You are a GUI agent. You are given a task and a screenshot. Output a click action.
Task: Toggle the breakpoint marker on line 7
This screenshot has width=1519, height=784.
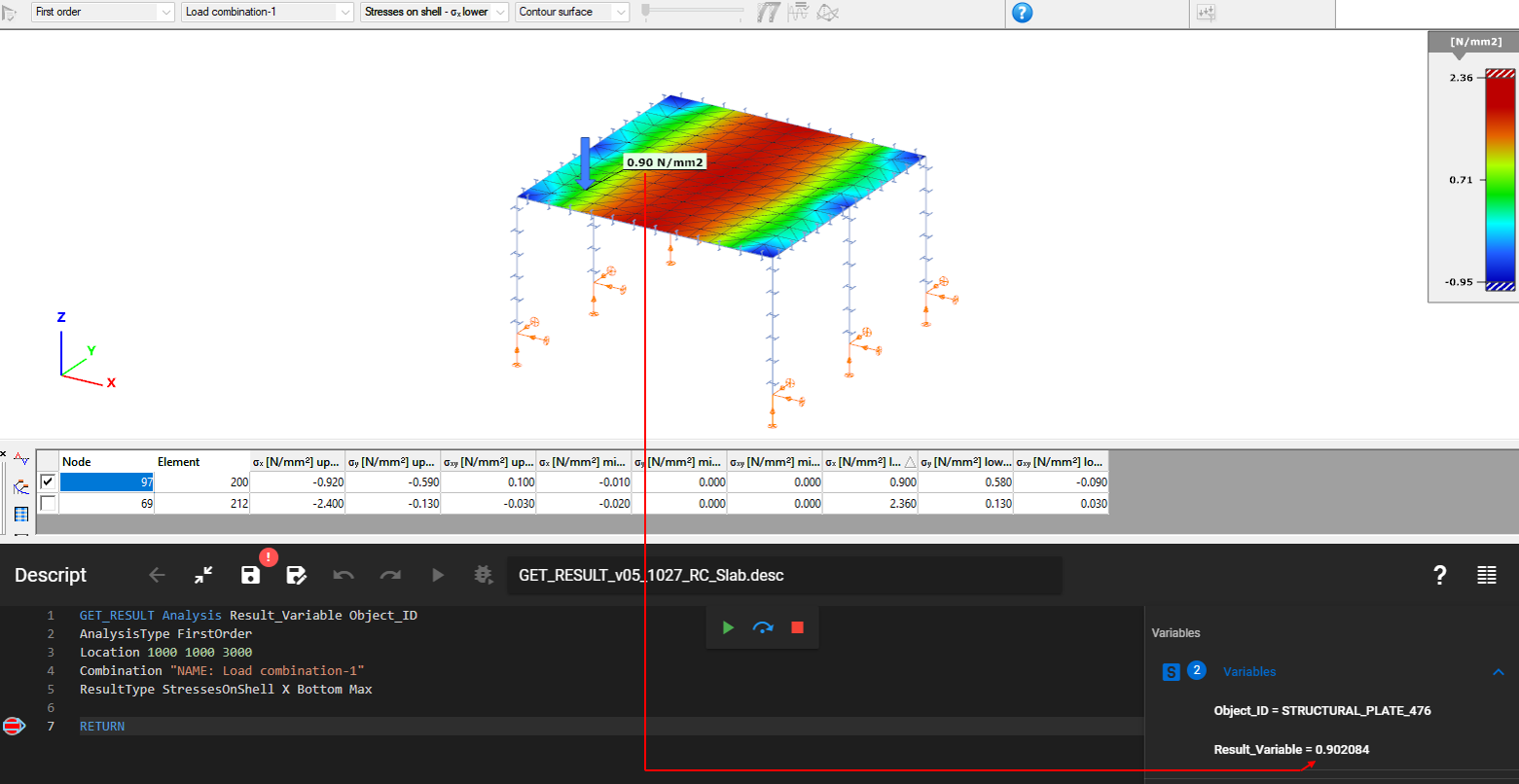pyautogui.click(x=14, y=726)
